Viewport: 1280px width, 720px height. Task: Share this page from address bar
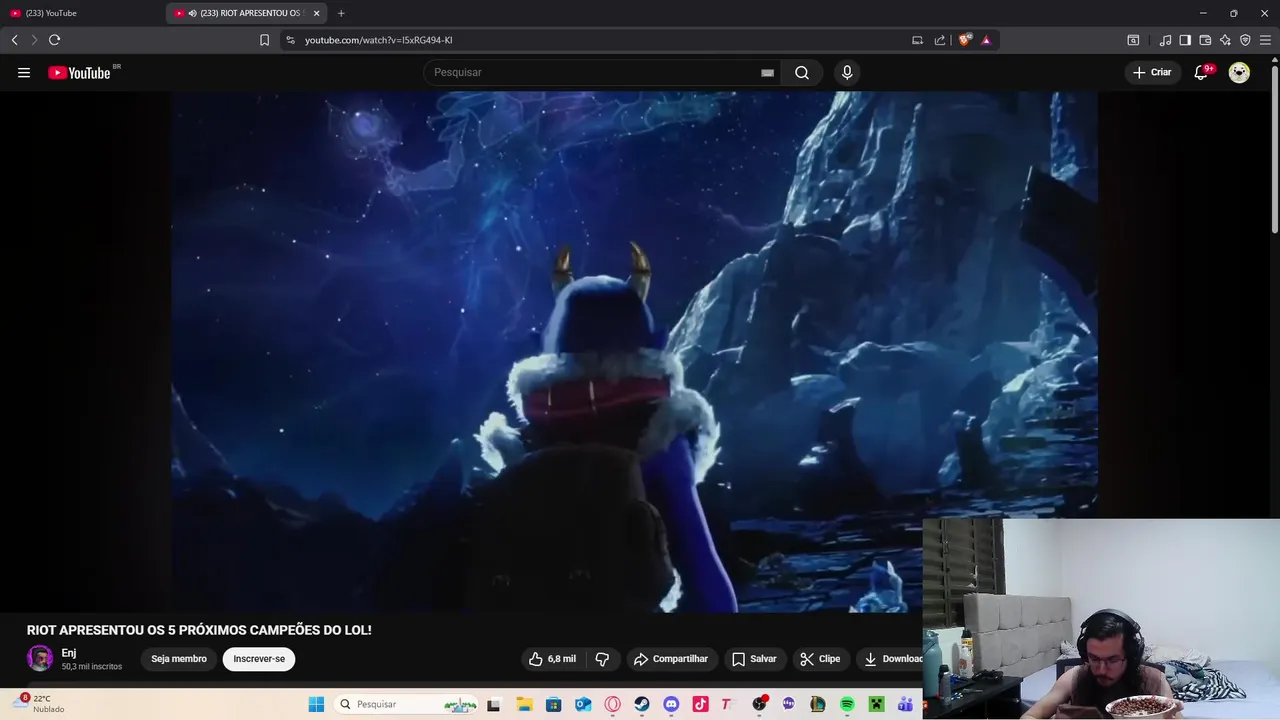pos(940,40)
